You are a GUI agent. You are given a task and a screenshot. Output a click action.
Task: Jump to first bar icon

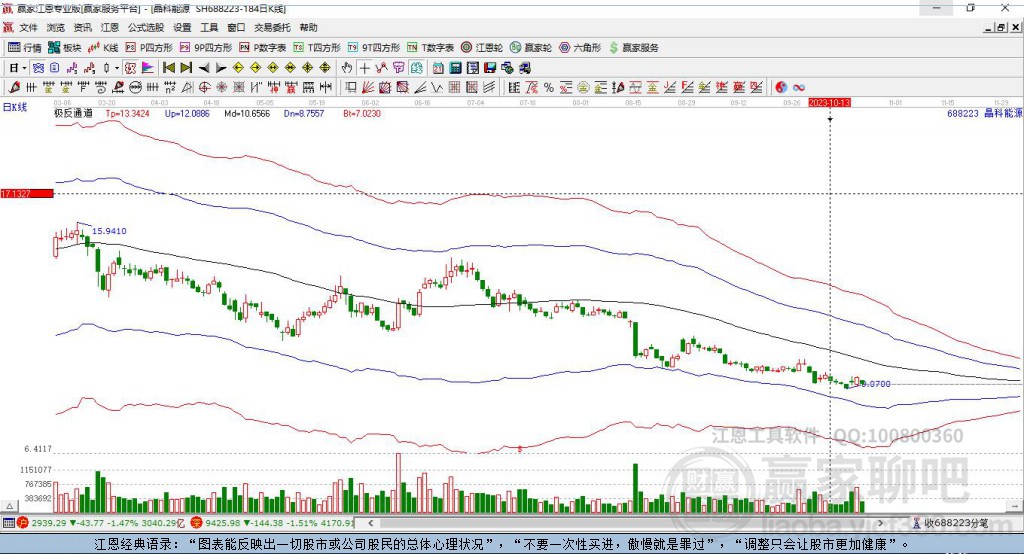click(x=168, y=68)
